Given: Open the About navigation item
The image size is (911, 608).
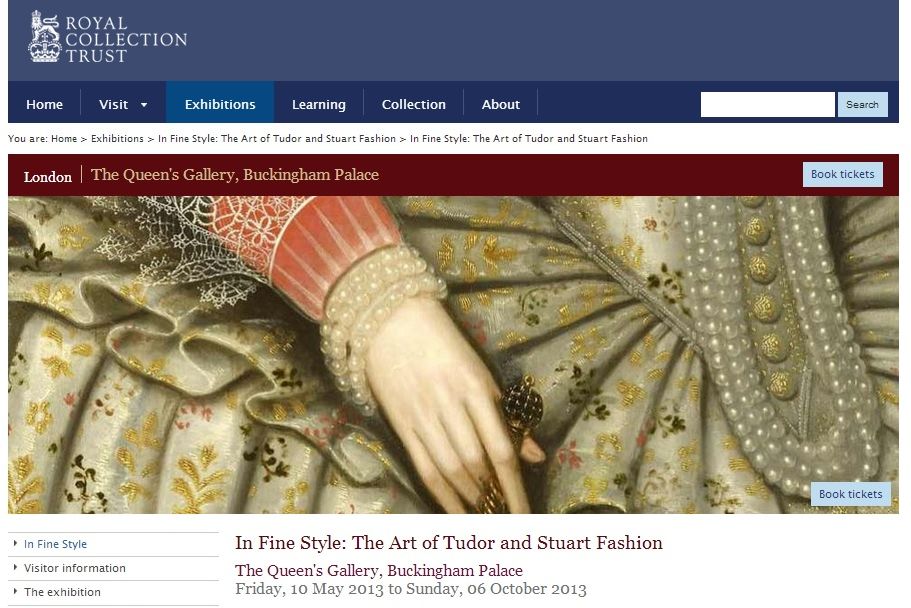Looking at the screenshot, I should pos(500,105).
